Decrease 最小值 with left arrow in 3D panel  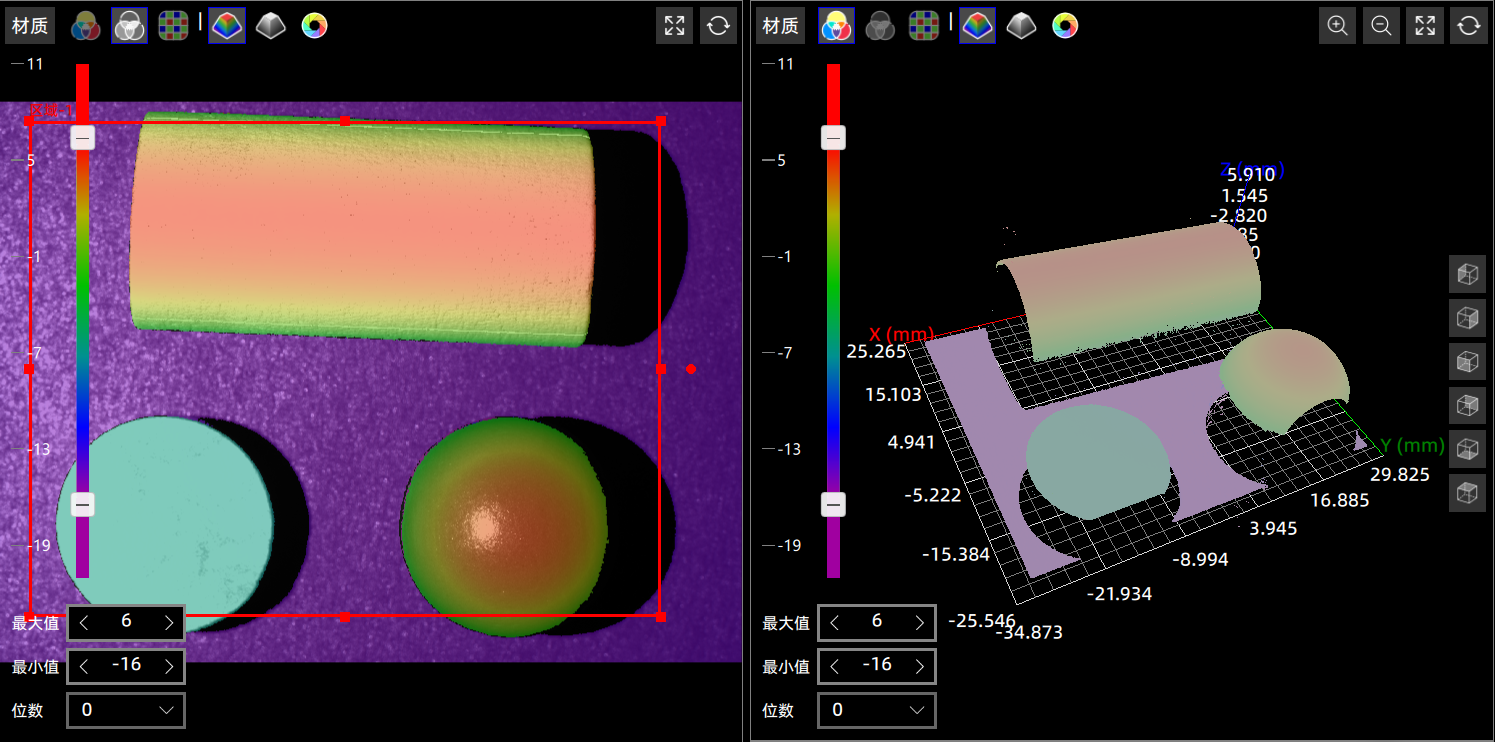click(835, 666)
